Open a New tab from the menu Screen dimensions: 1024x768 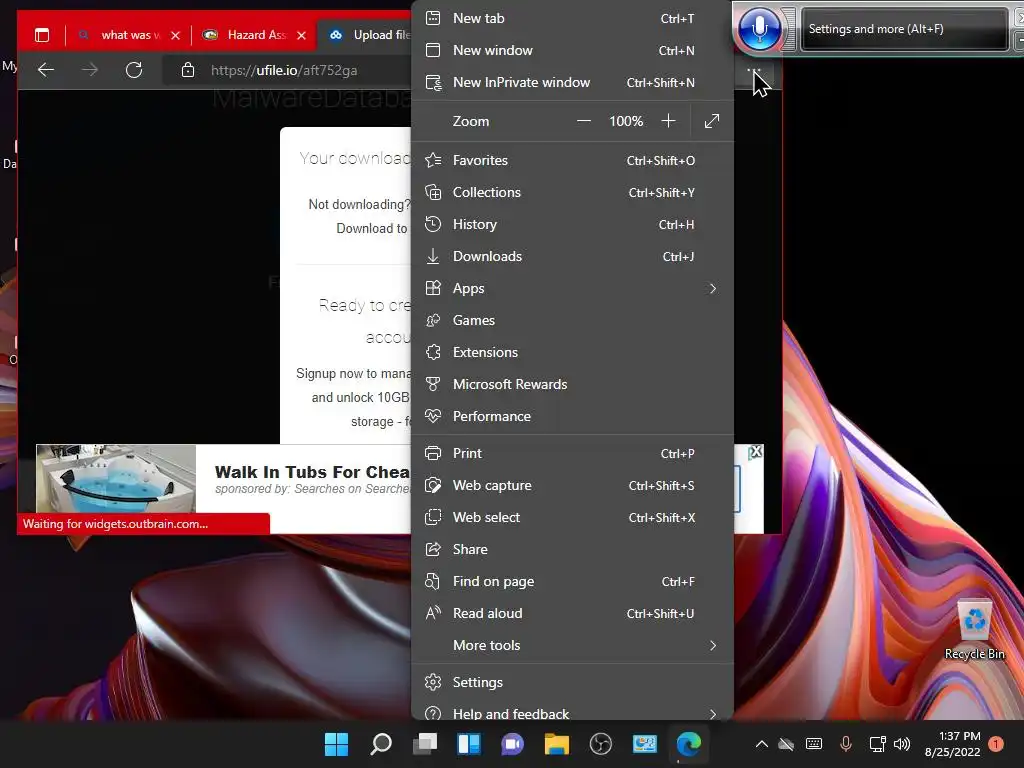(572, 18)
